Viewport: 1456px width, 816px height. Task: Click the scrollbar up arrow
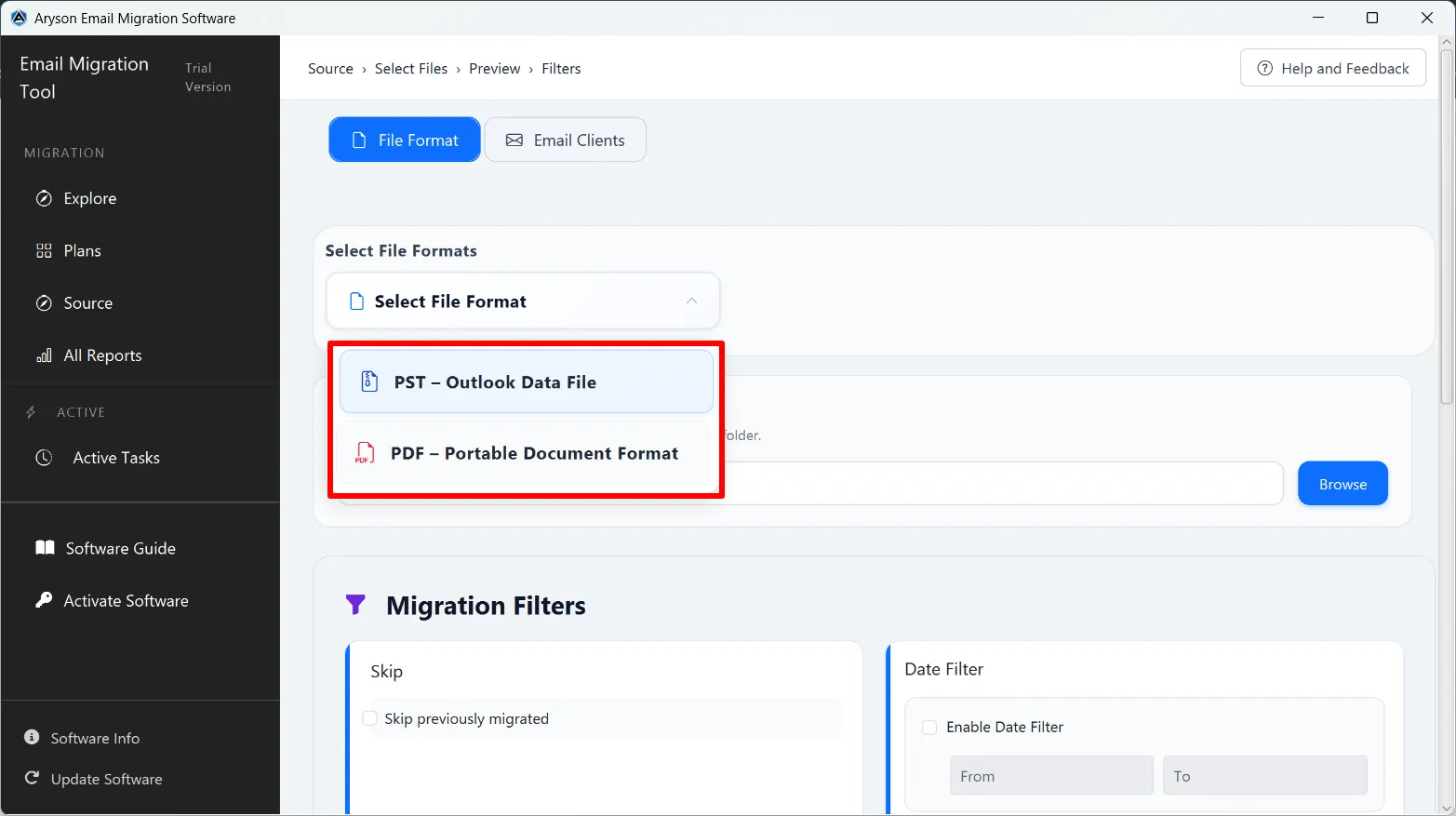pyautogui.click(x=1447, y=42)
